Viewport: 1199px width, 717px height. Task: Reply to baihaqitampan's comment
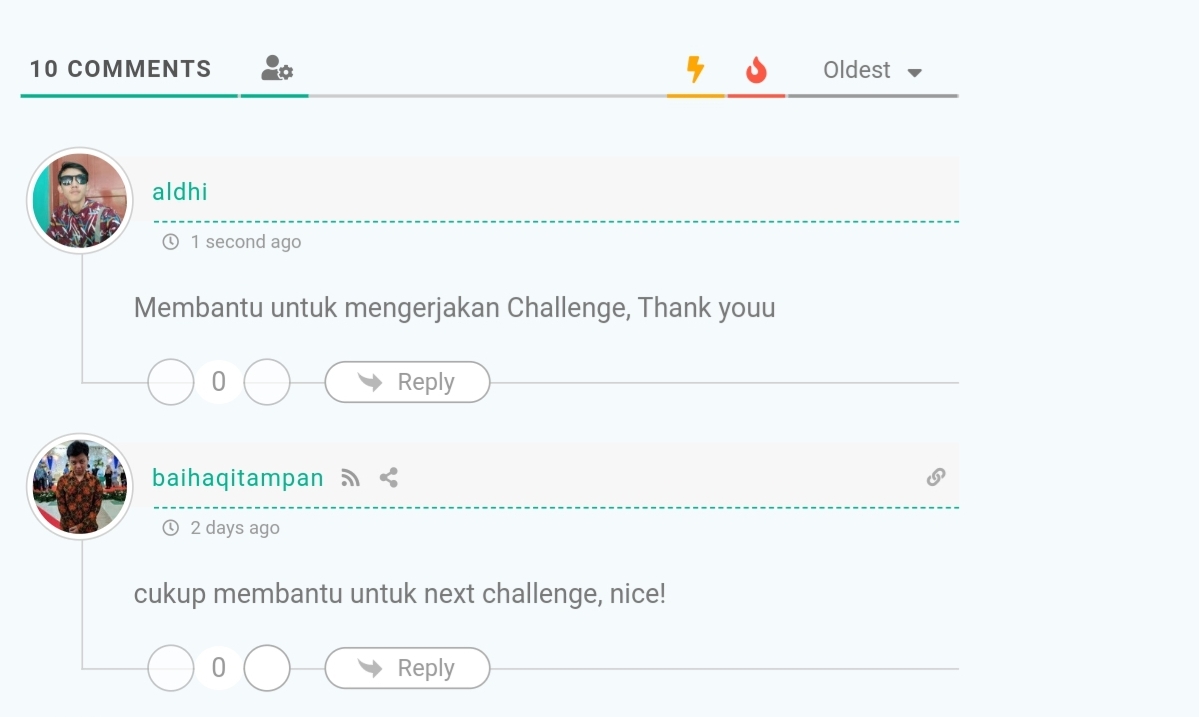pos(407,667)
